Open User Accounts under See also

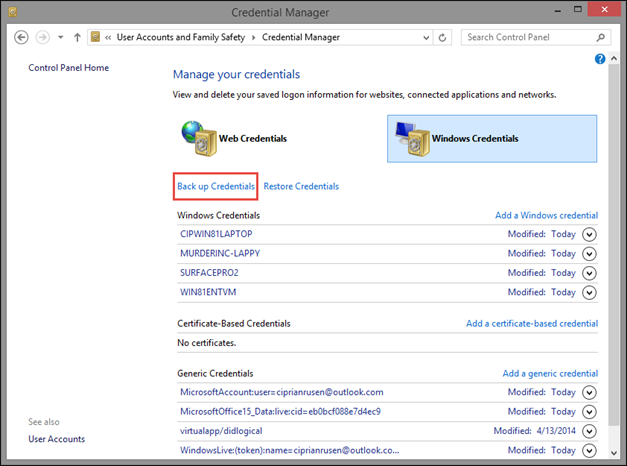tap(56, 439)
